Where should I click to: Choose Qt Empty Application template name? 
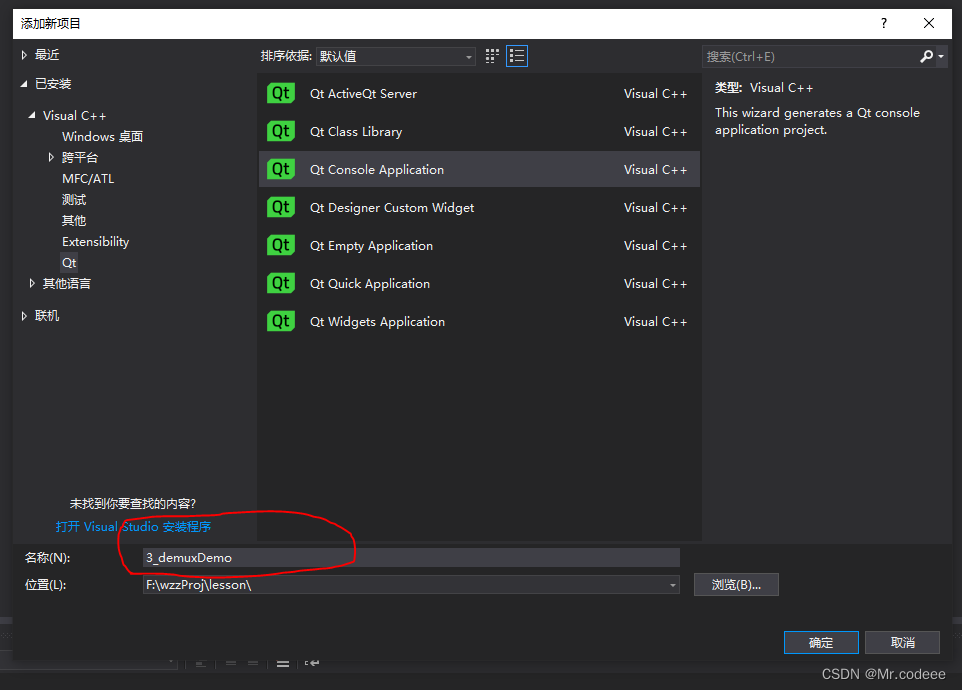(371, 245)
